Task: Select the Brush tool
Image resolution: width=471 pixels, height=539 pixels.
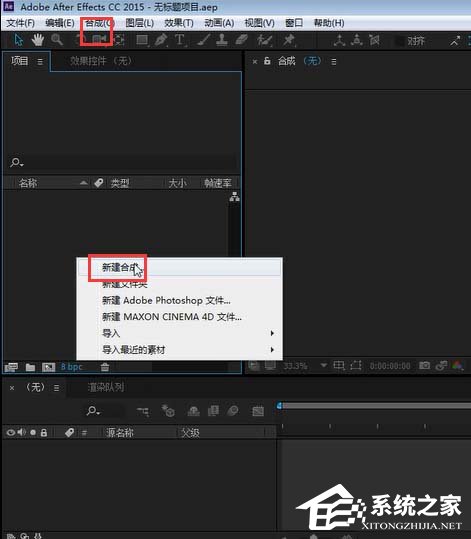Action: [x=204, y=40]
